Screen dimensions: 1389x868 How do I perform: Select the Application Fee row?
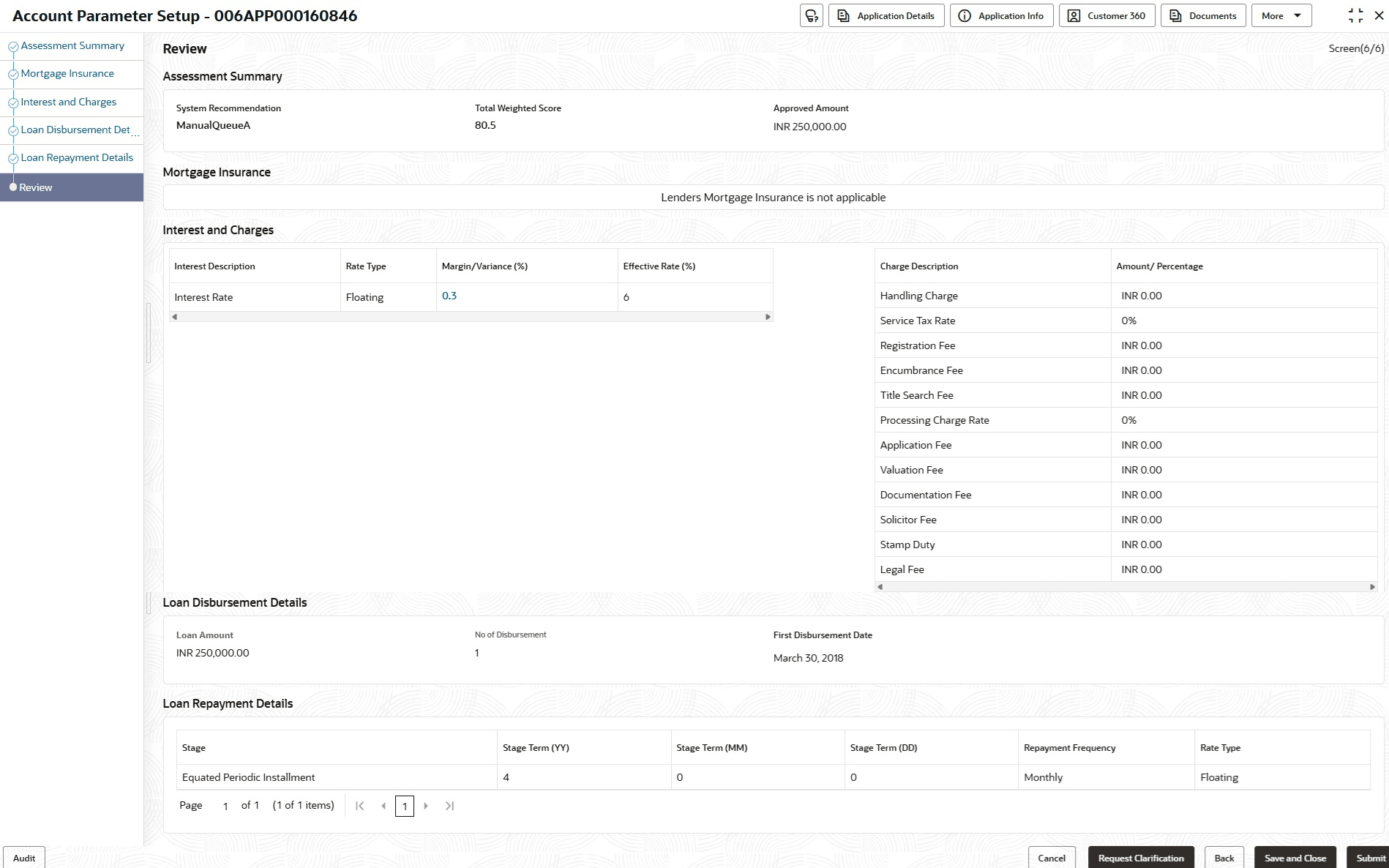1126,445
